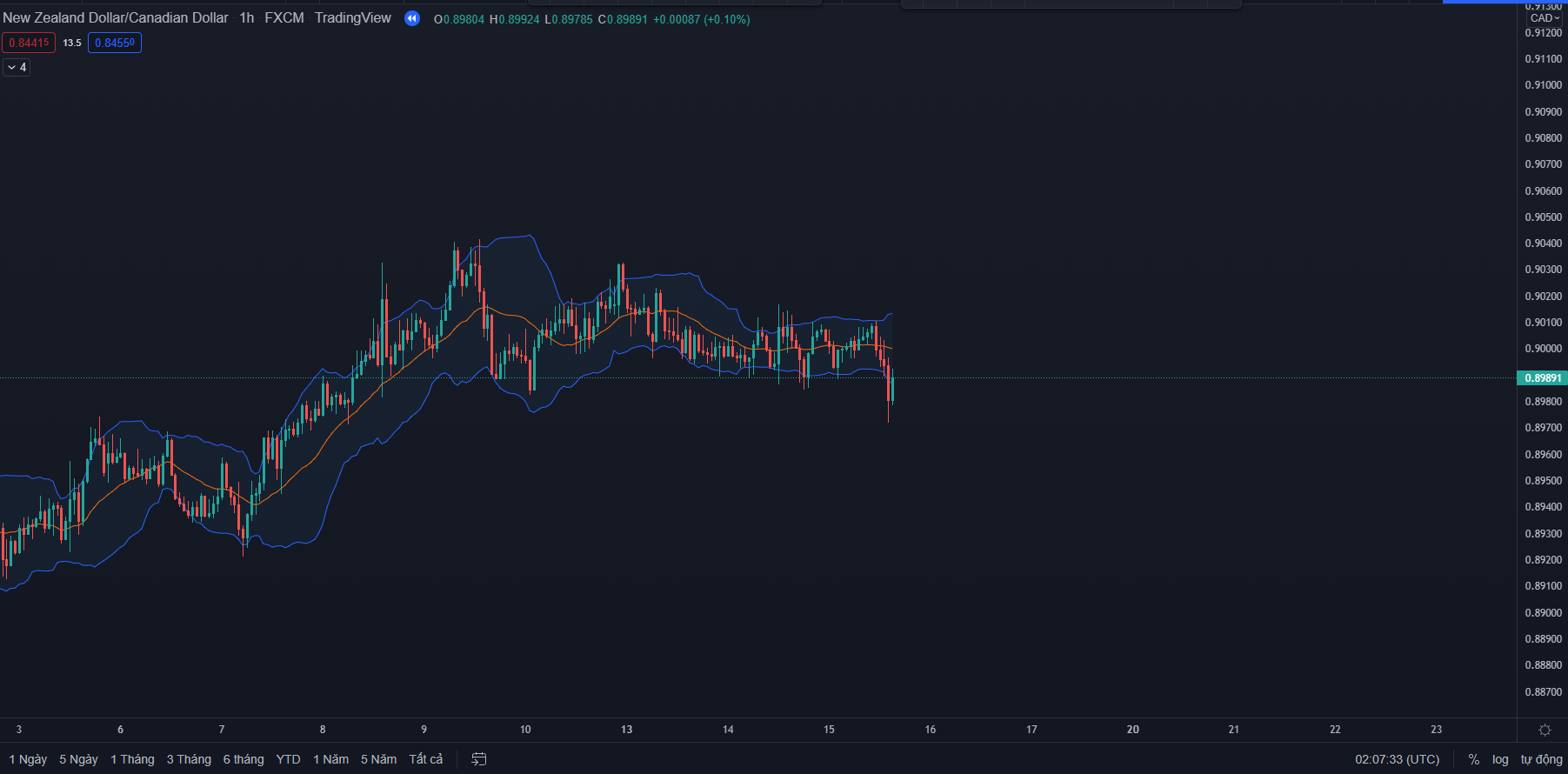
Task: Click the 1h interval label in legend
Action: pyautogui.click(x=247, y=18)
